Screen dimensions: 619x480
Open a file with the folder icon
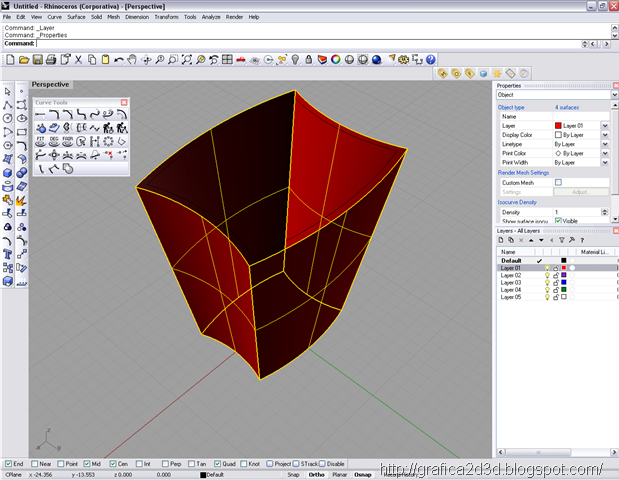[x=24, y=60]
